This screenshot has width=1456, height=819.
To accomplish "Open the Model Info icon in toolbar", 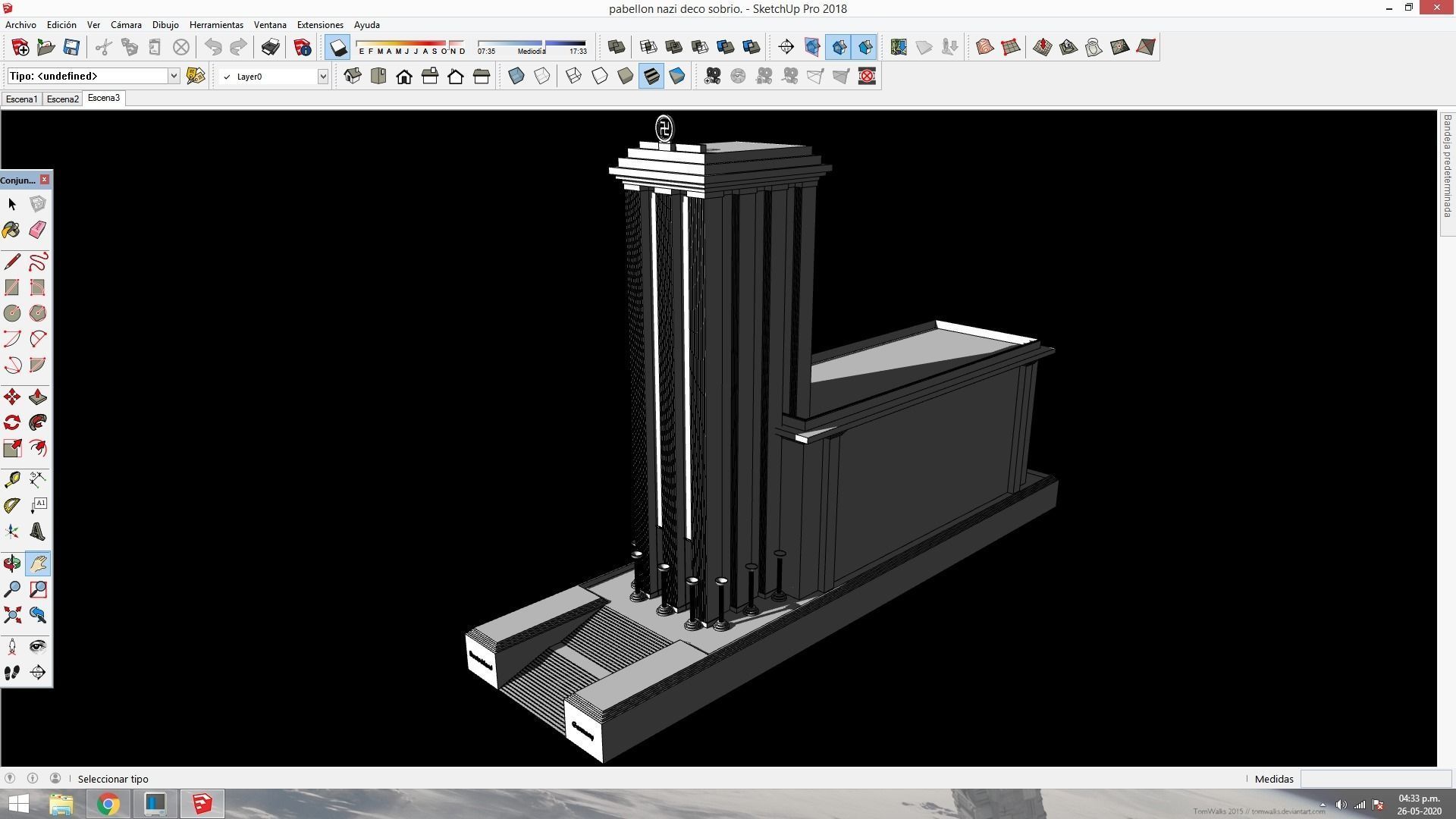I will 303,47.
